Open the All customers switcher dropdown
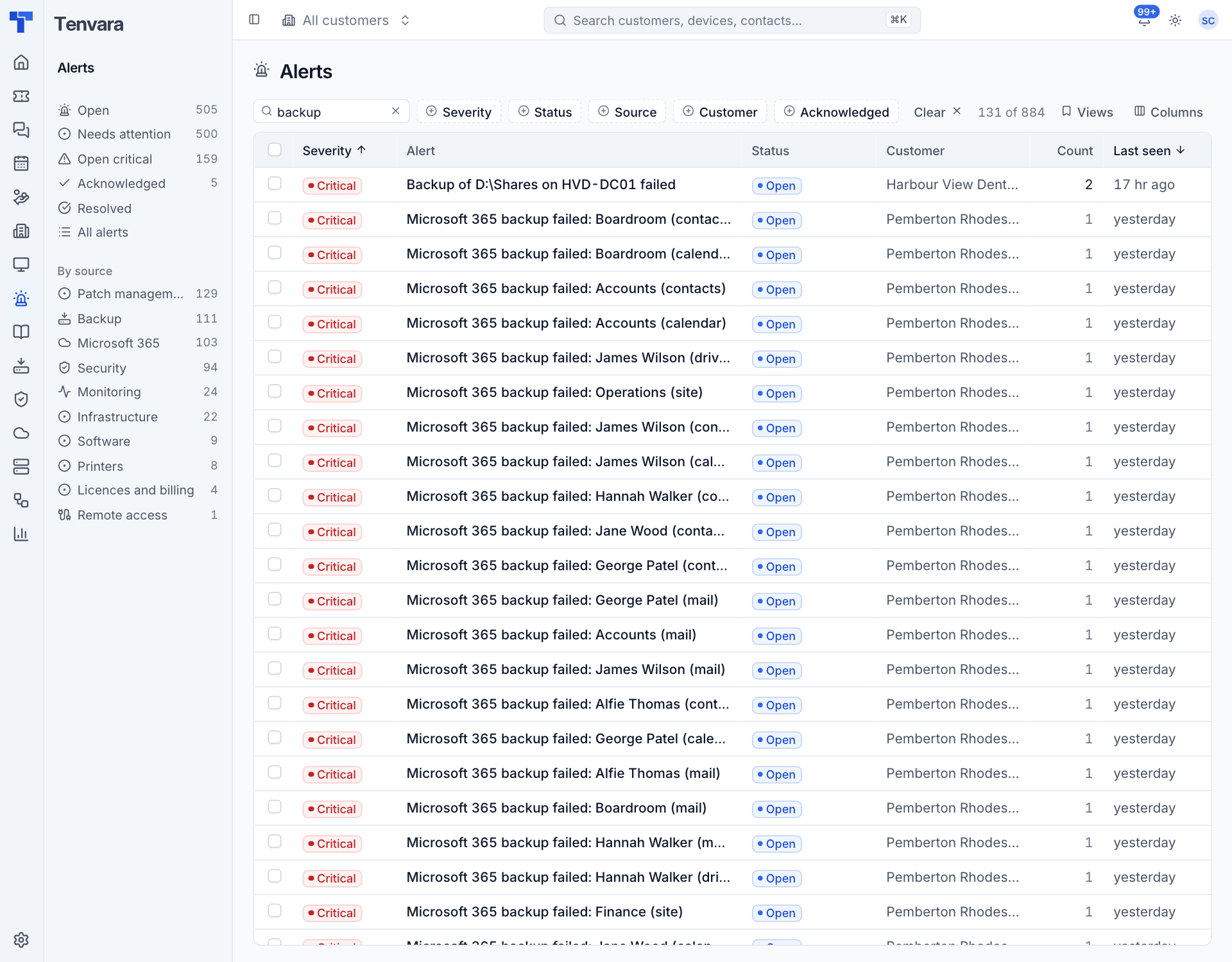 click(x=346, y=21)
